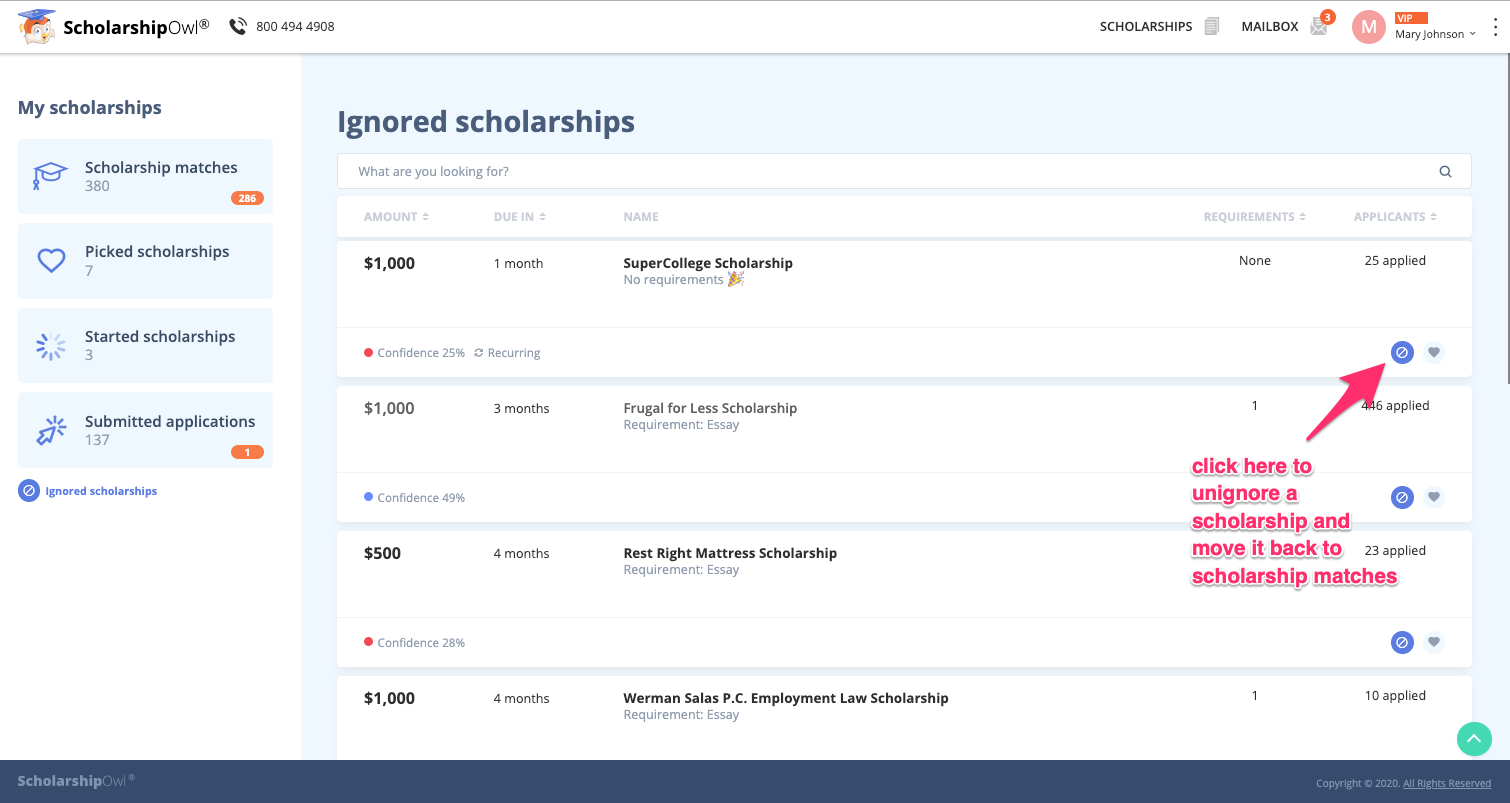This screenshot has width=1510, height=803.
Task: Click the 800 494 4908 phone number
Action: (295, 27)
